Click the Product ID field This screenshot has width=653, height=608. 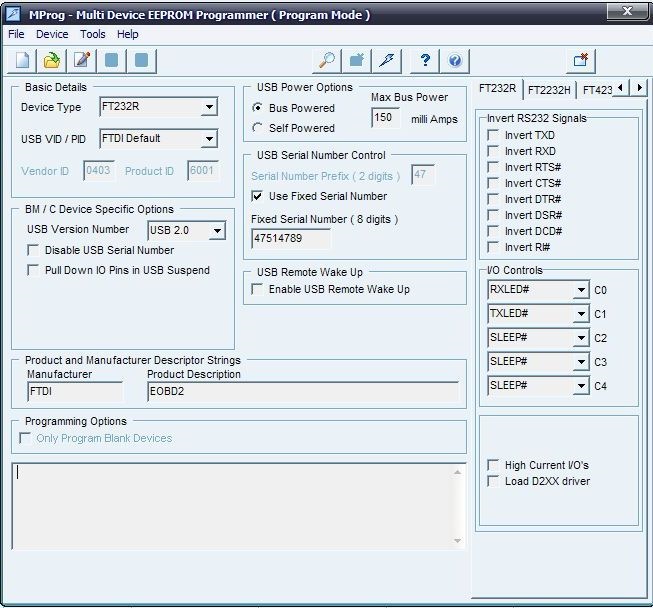pos(202,171)
